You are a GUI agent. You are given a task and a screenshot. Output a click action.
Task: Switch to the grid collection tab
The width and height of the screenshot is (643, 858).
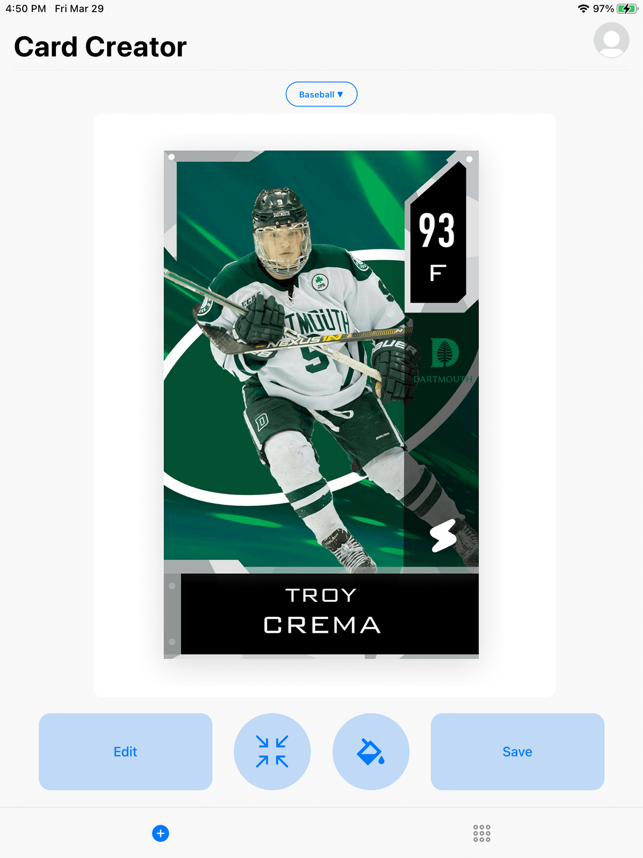[x=482, y=833]
